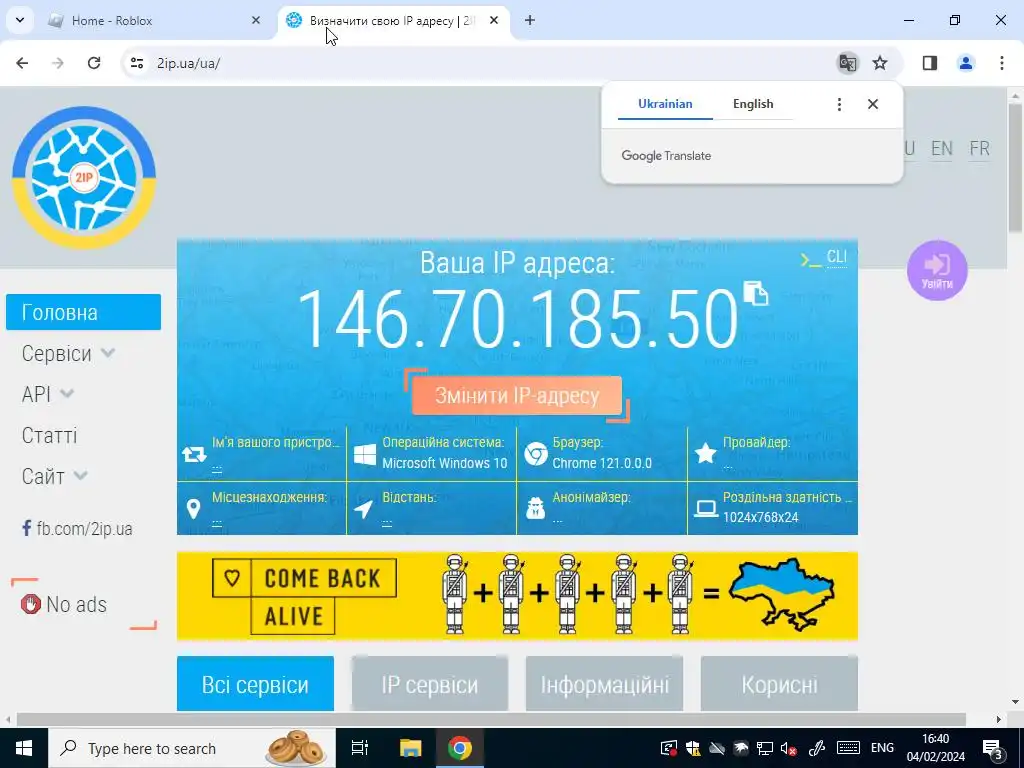Open the Google Translate options menu
1024x768 pixels.
[x=839, y=104]
